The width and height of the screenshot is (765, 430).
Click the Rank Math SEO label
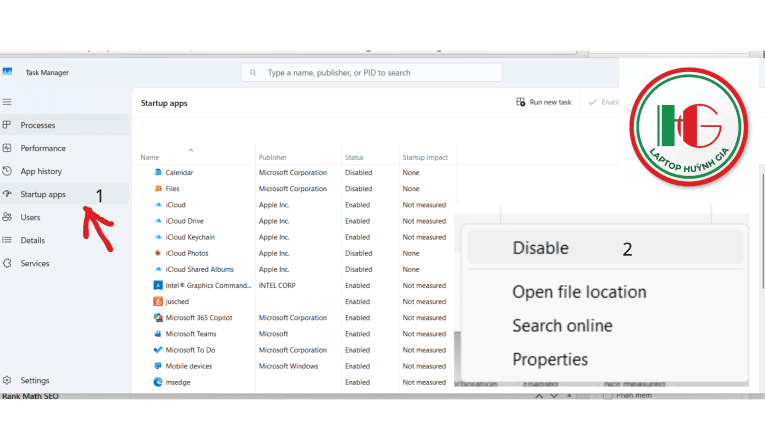tap(30, 396)
